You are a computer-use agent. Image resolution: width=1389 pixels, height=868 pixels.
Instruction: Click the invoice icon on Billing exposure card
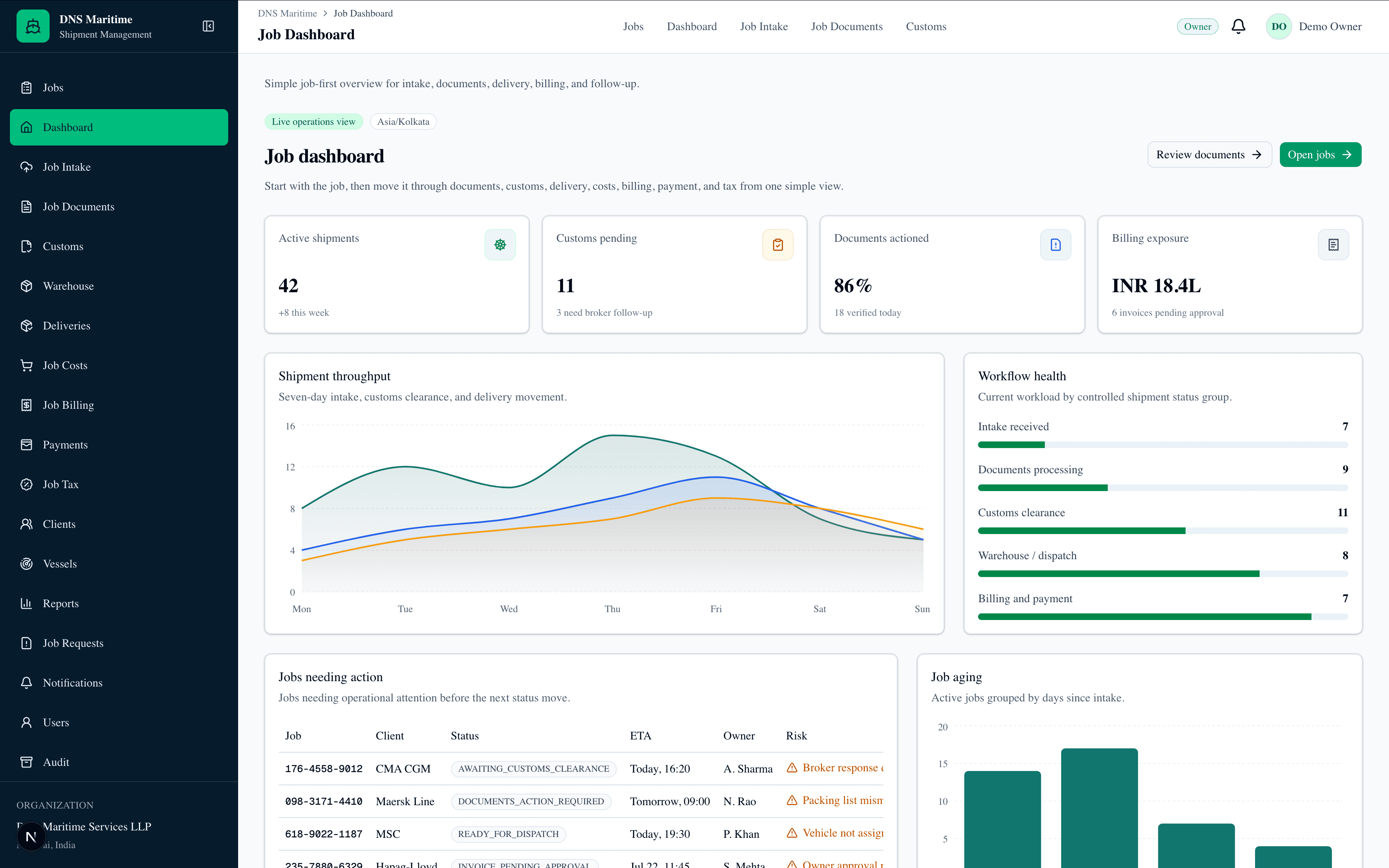[1333, 245]
